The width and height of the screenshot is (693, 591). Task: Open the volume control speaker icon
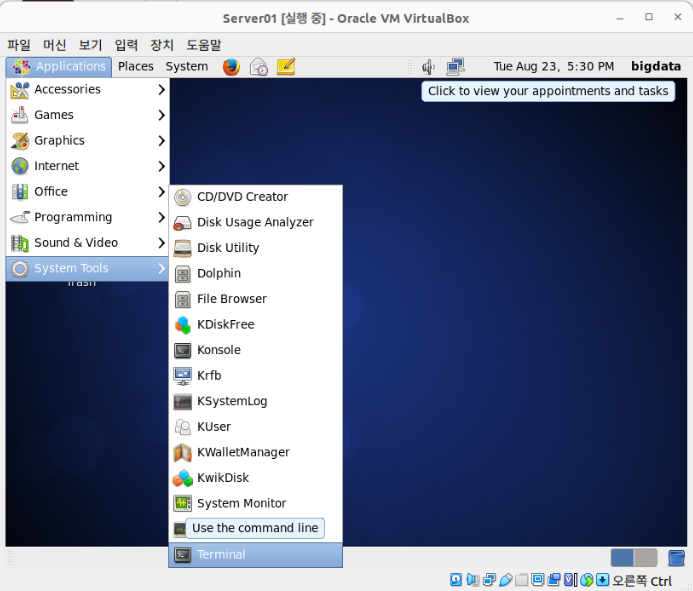428,67
